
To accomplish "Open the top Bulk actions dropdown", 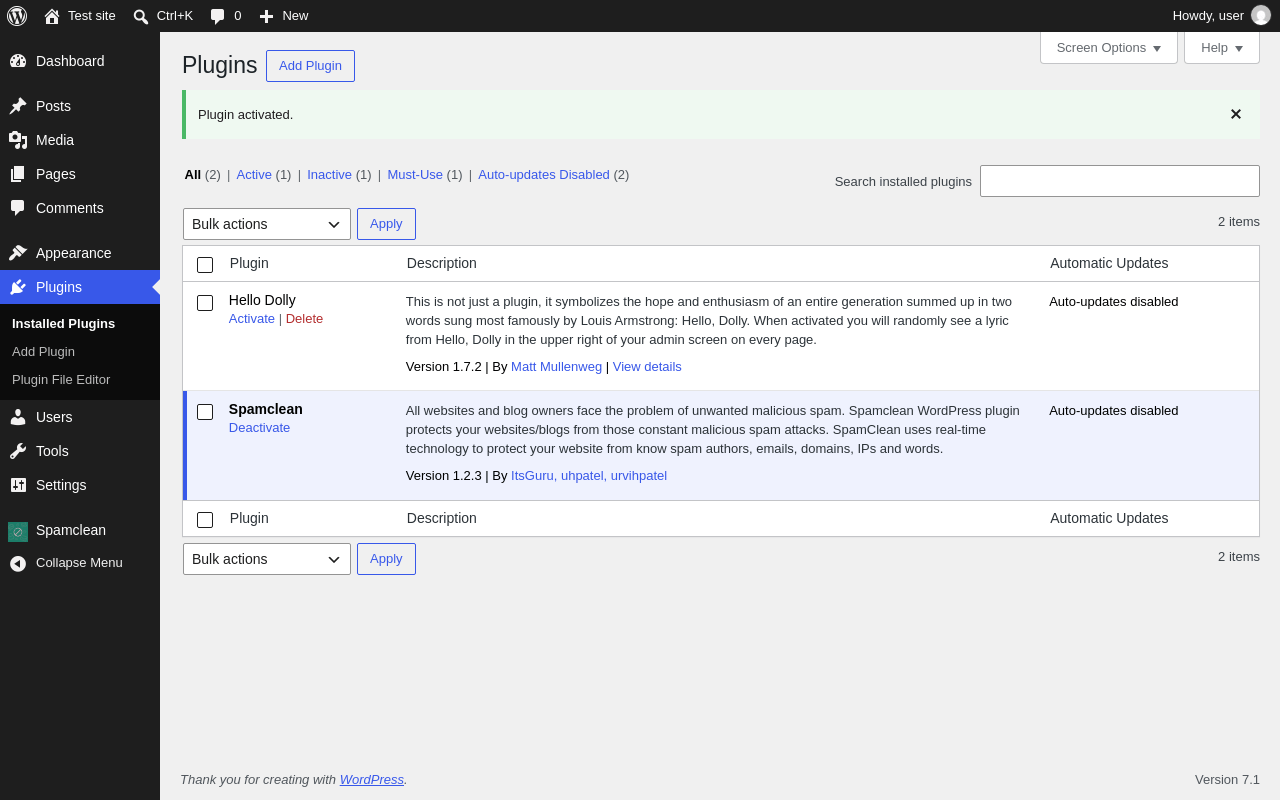I will [267, 224].
